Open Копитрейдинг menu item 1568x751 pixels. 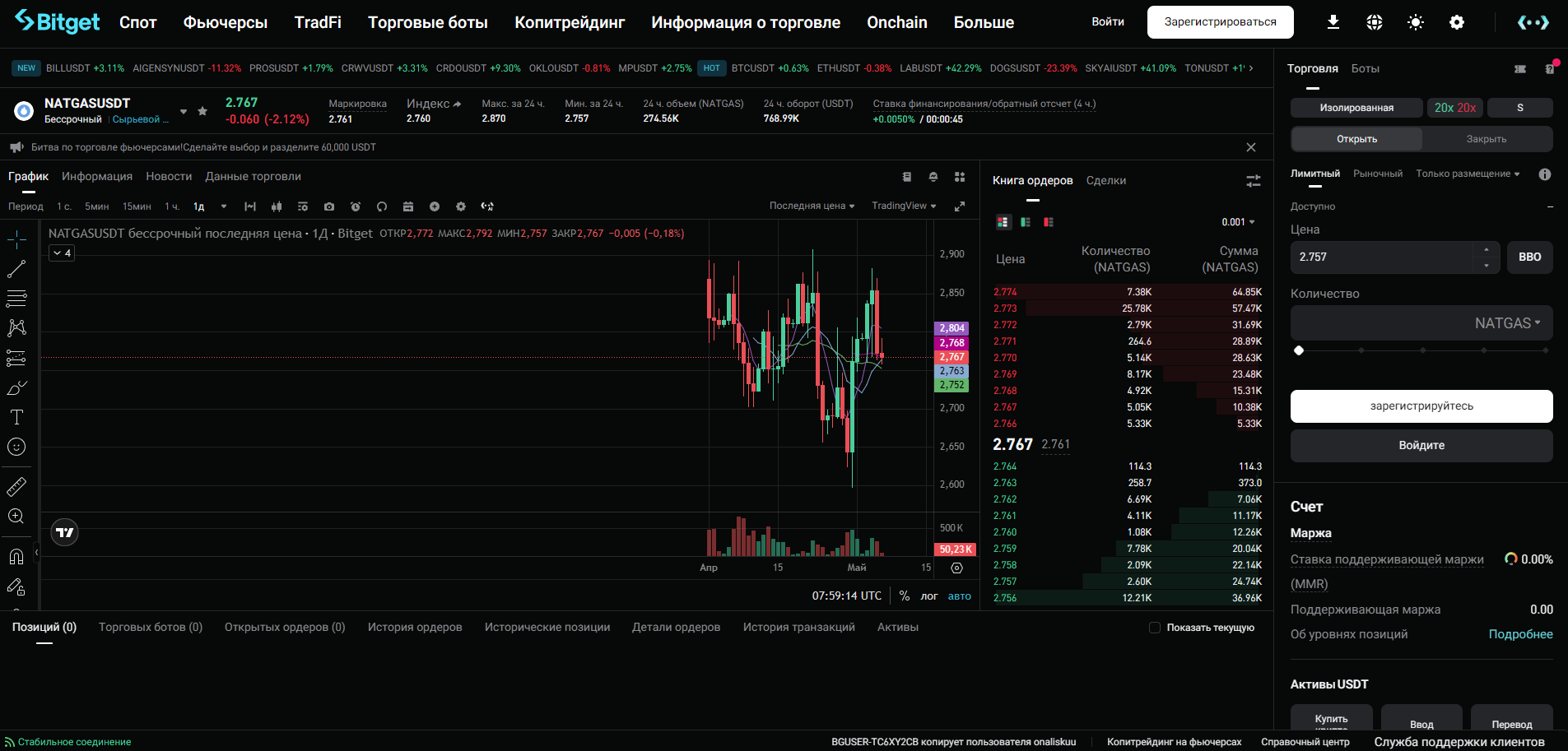click(570, 22)
